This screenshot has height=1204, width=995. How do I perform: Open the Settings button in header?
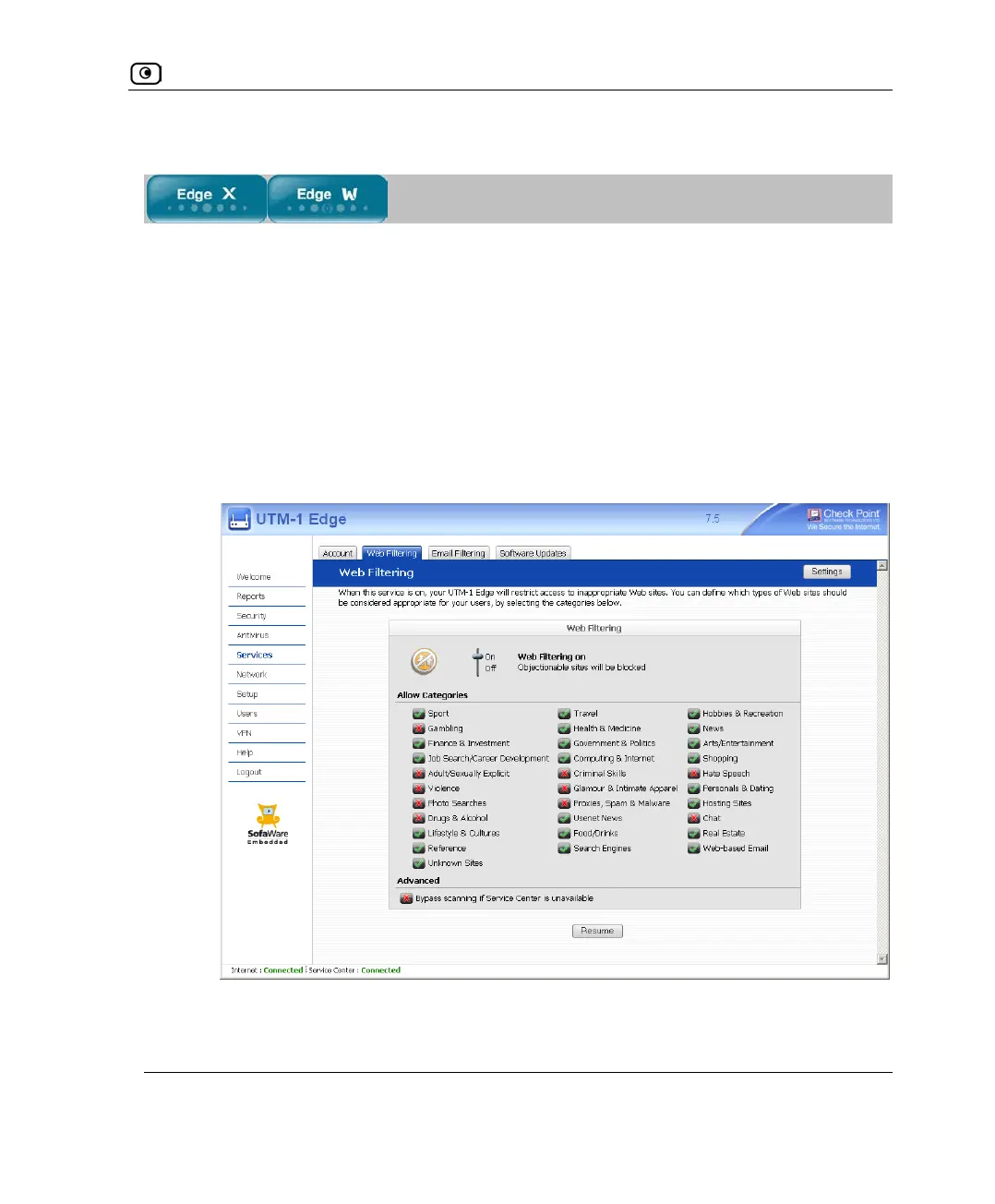tap(827, 572)
